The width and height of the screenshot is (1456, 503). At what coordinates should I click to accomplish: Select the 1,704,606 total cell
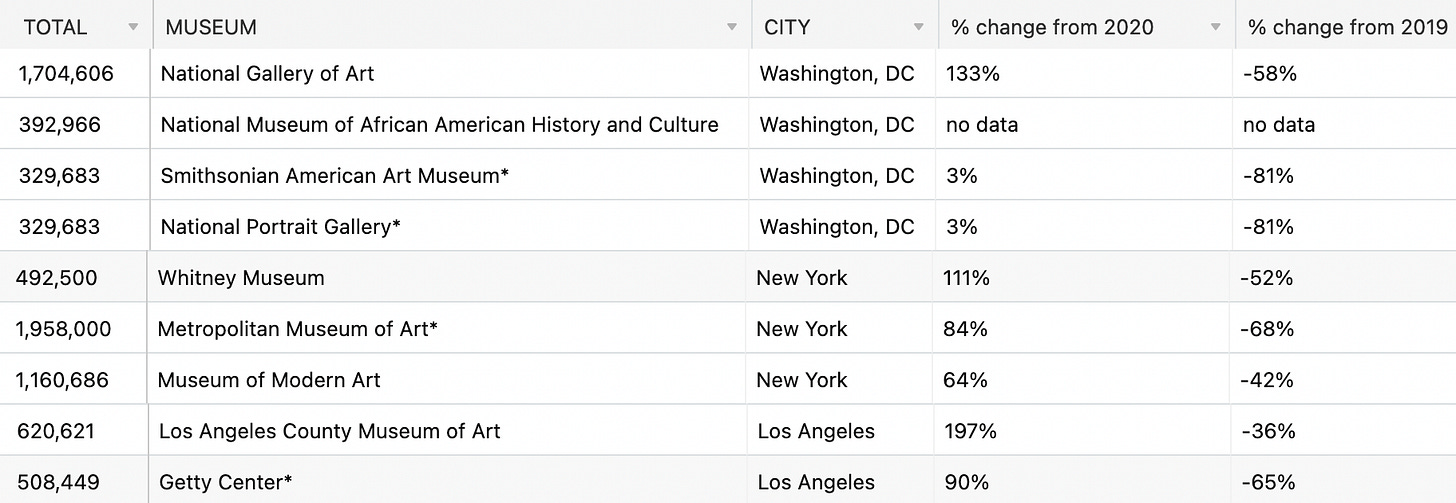[75, 73]
